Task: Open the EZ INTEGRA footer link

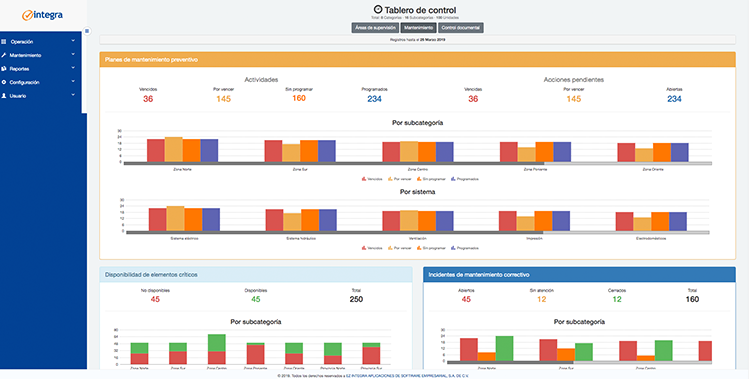Action: 408,376
